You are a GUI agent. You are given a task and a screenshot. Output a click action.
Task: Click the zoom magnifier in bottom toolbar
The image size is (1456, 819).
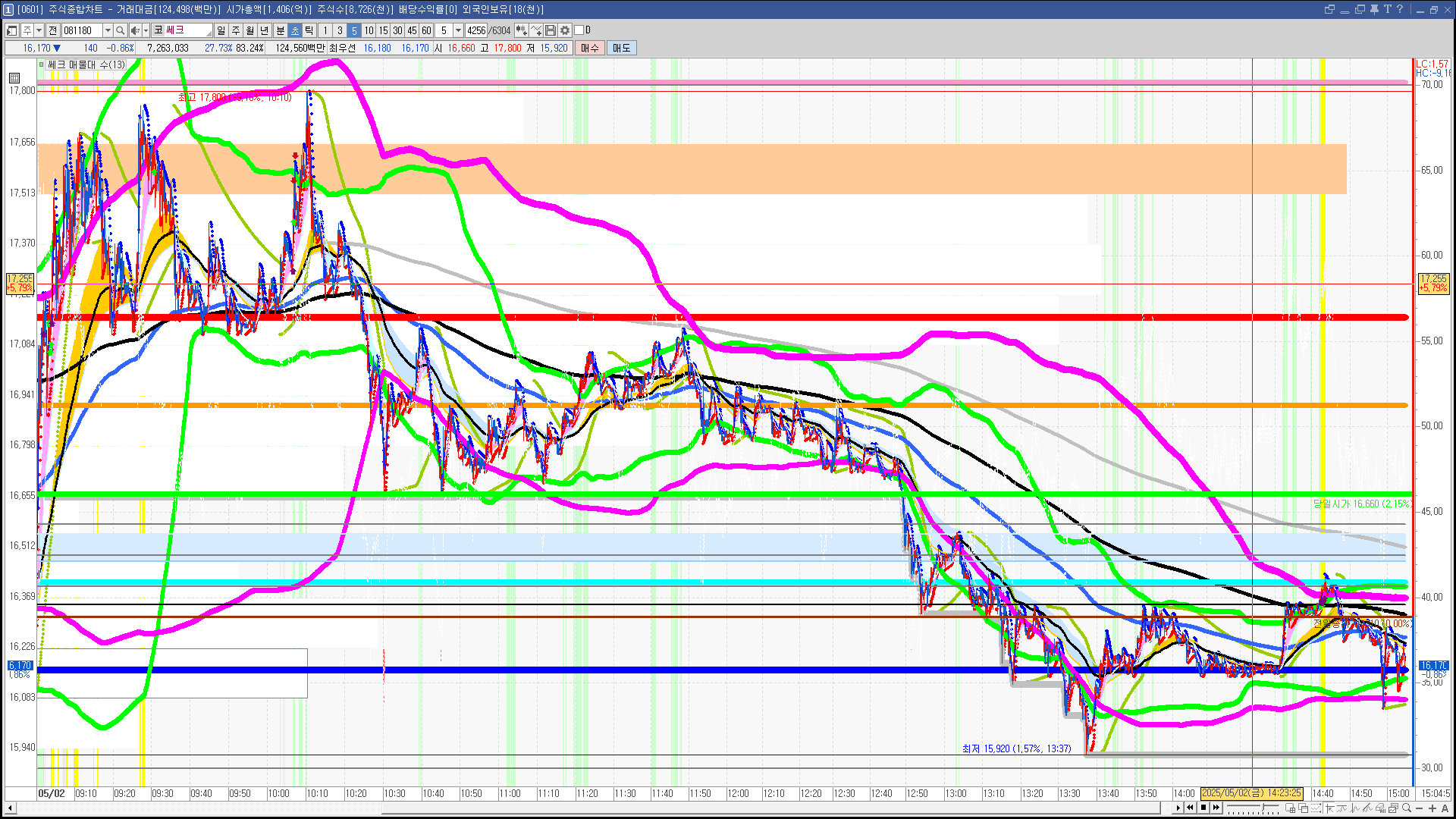point(1407,808)
